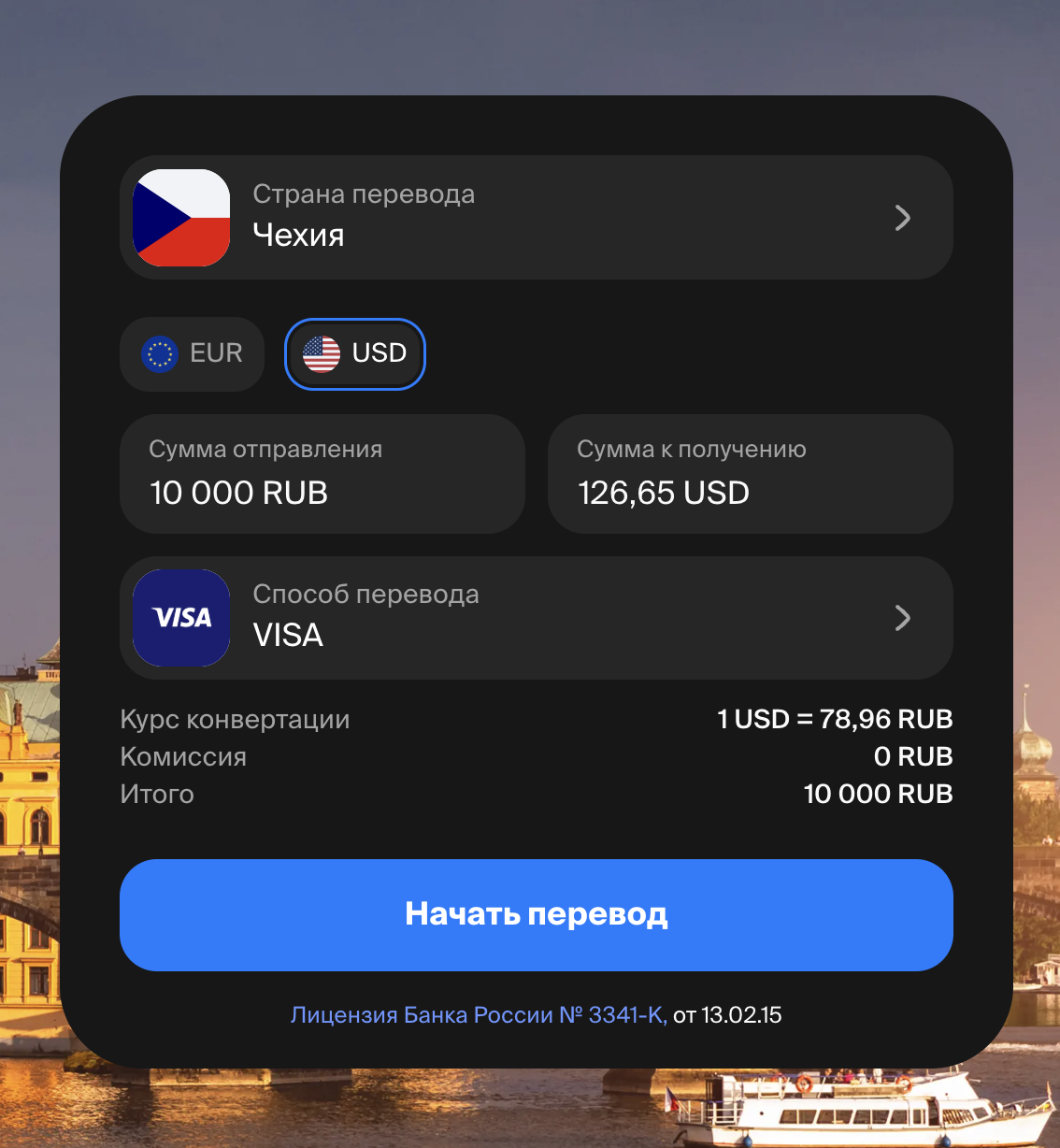The height and width of the screenshot is (1148, 1060).
Task: Click the Итого total amount
Action: pyautogui.click(x=879, y=794)
